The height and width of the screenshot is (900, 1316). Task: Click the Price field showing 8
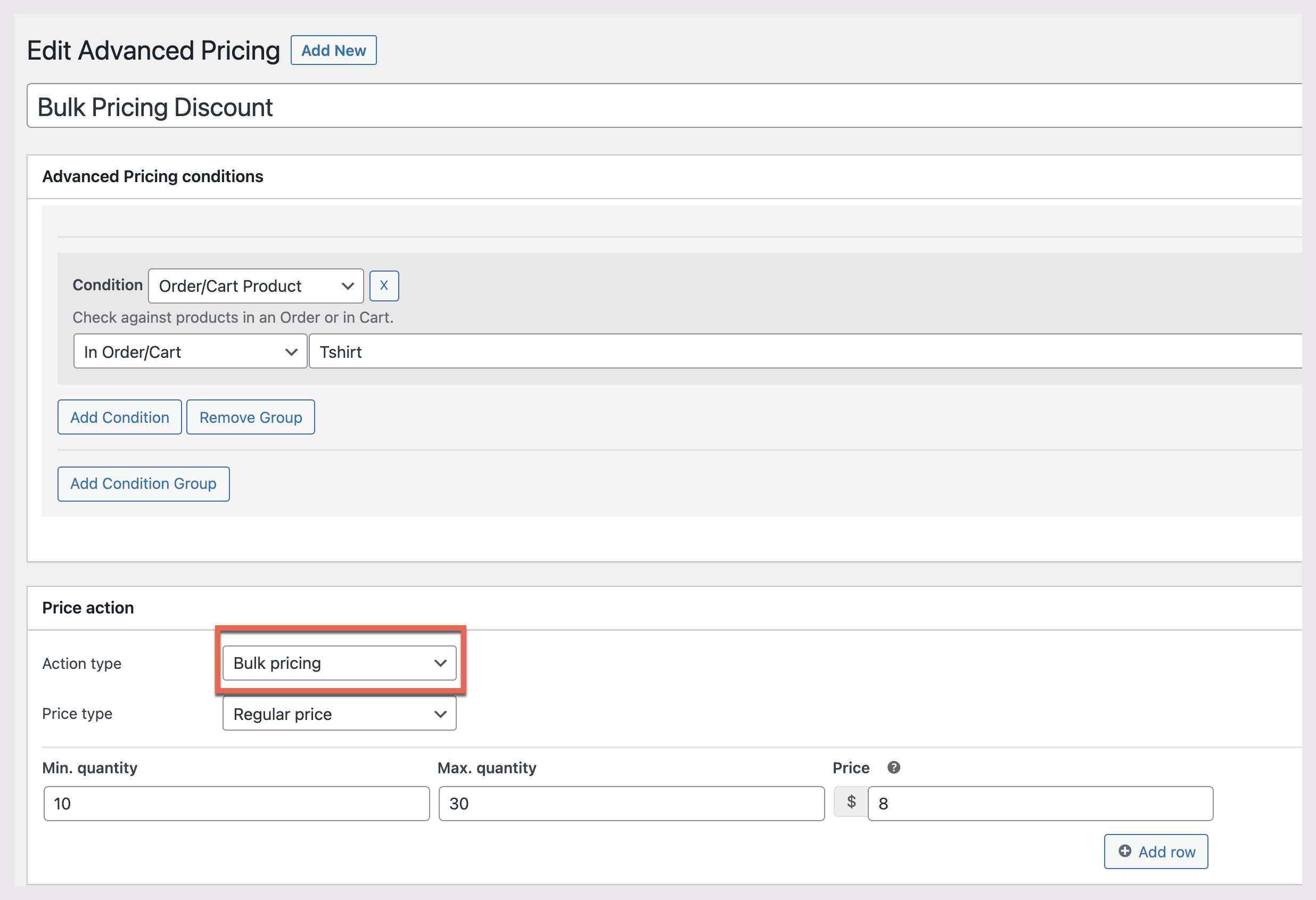[x=1040, y=803]
